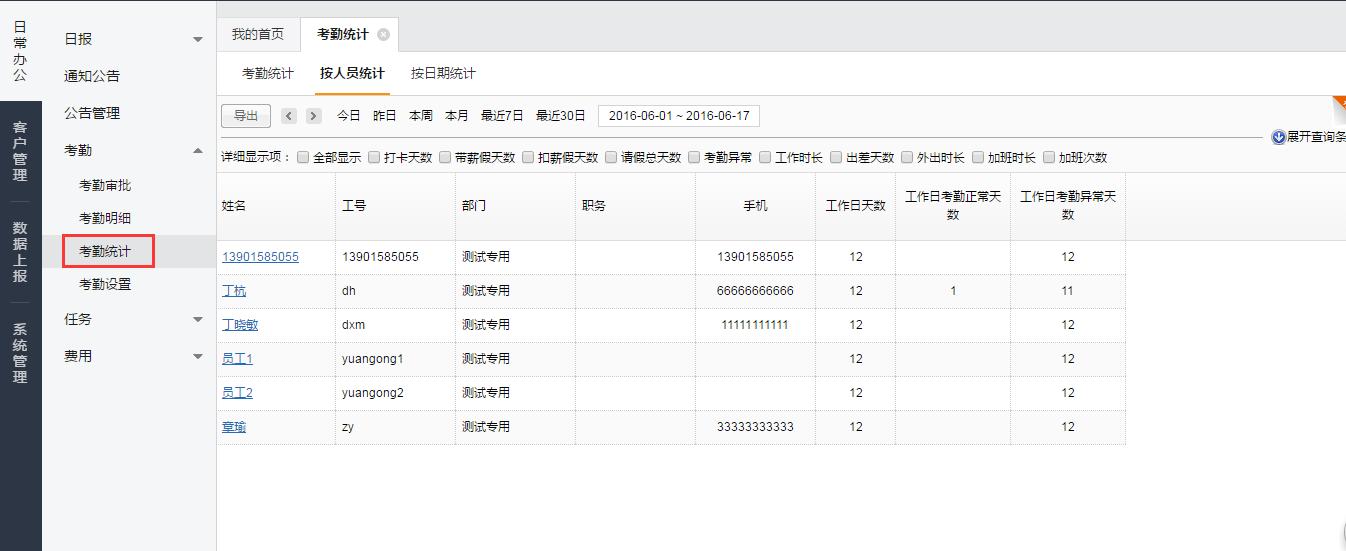The width and height of the screenshot is (1346, 551).
Task: Click the previous date range arrow
Action: pos(290,116)
